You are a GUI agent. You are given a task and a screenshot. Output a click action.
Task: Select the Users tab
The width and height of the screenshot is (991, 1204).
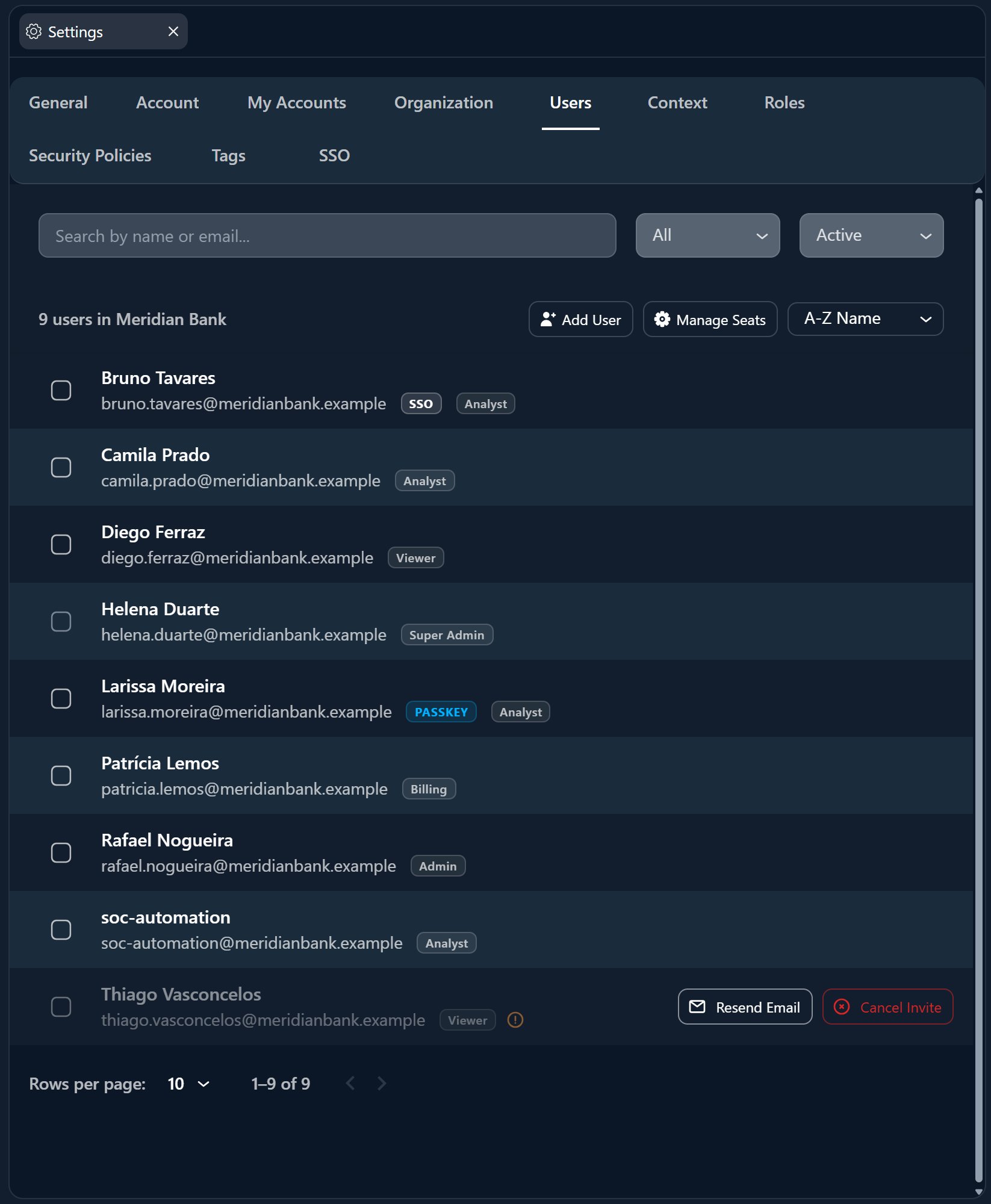(571, 103)
